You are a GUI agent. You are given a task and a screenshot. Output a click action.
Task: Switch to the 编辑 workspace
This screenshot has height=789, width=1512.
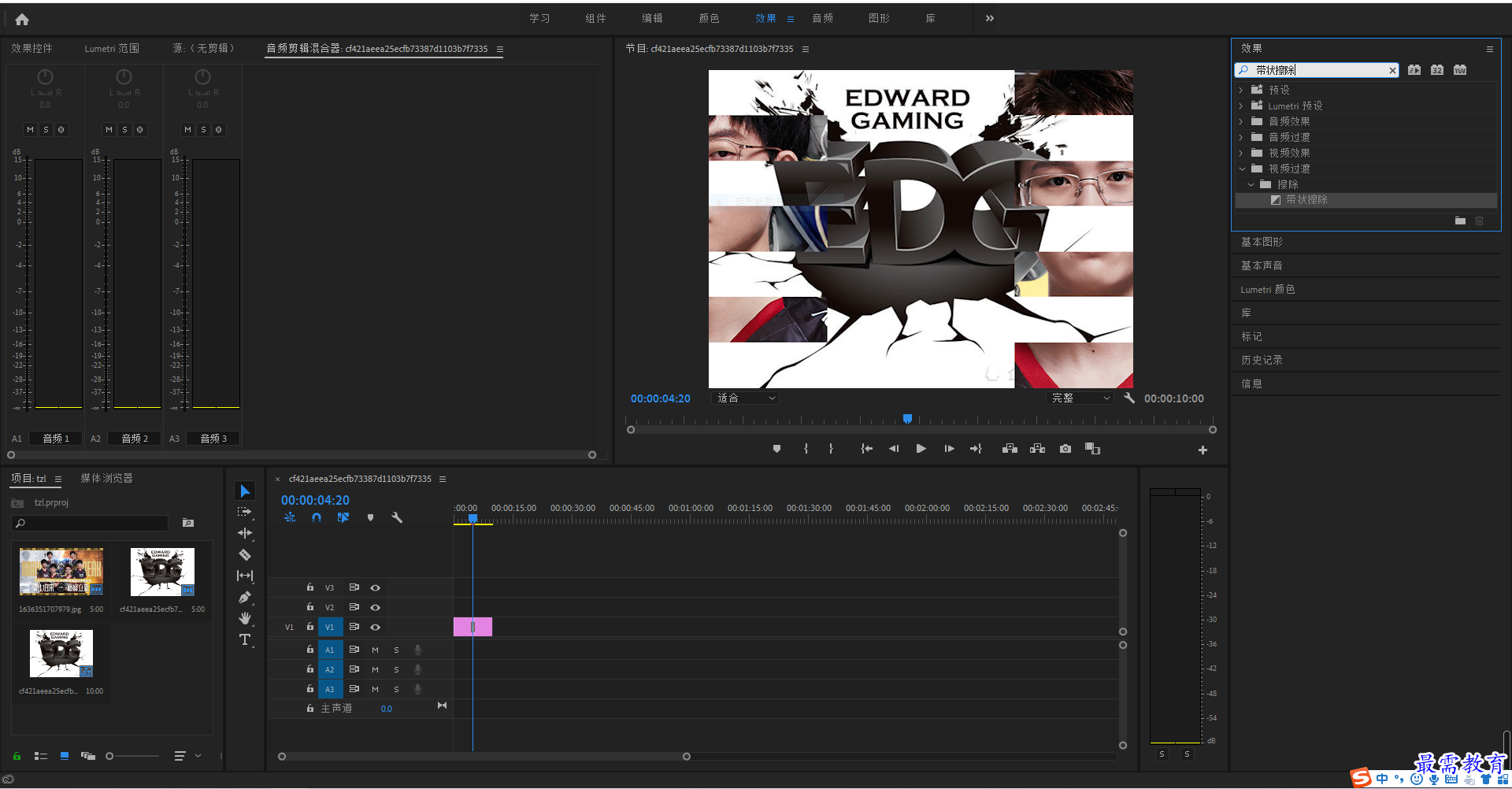coord(652,18)
